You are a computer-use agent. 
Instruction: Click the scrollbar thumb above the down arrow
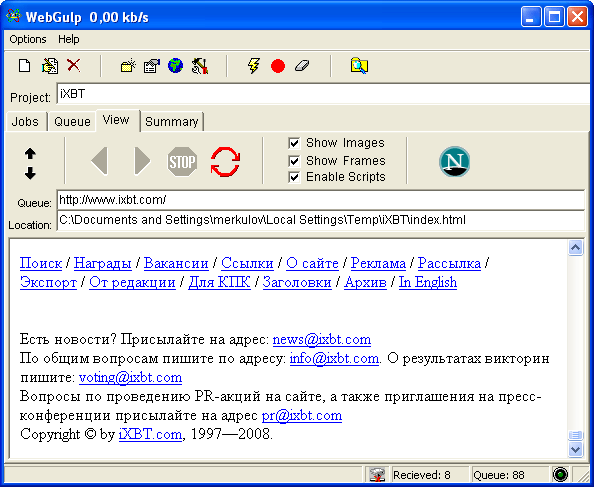click(x=575, y=435)
